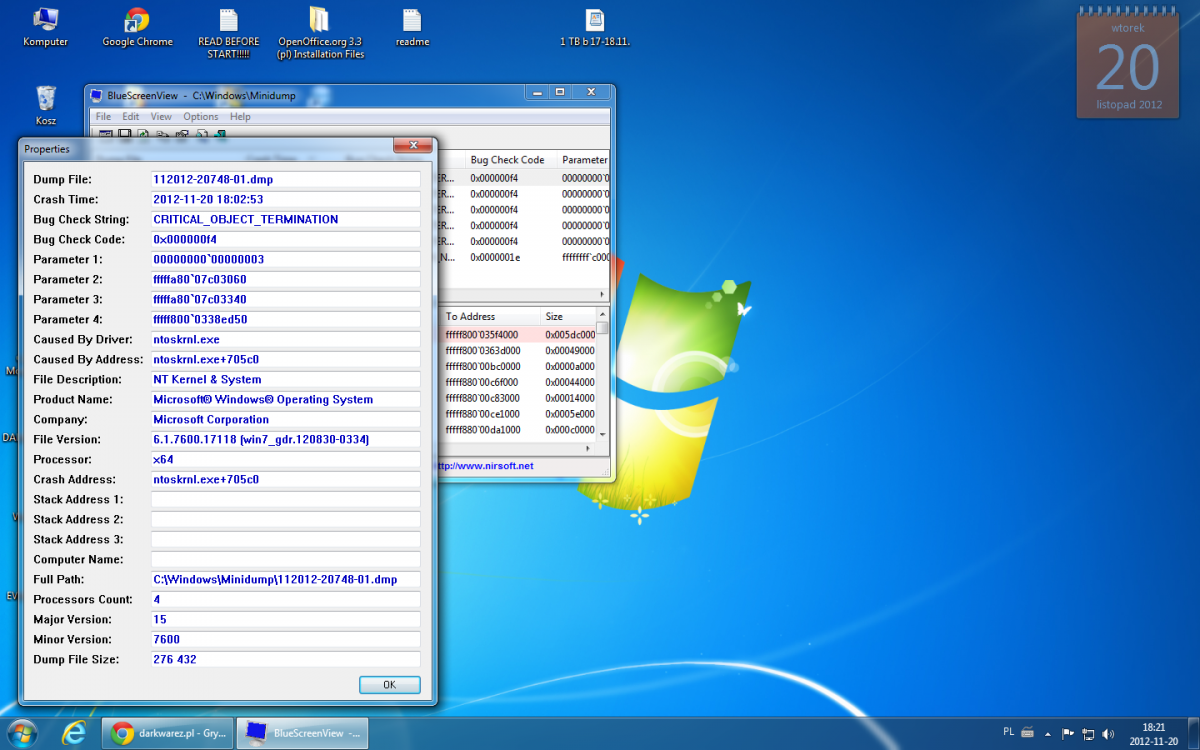Select driver row with address fffff800`0363d000

519,350
